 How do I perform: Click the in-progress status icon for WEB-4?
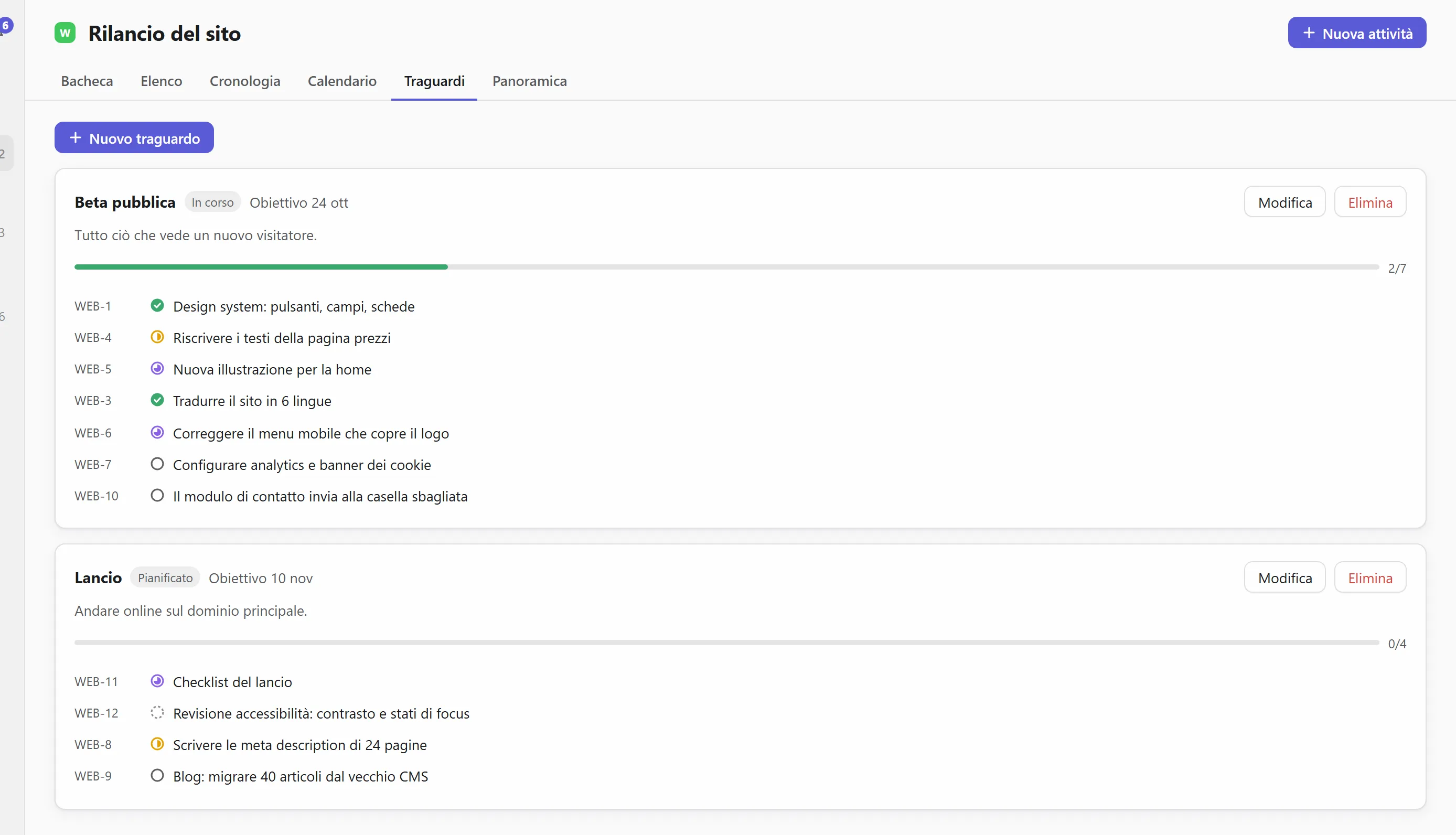click(x=157, y=337)
